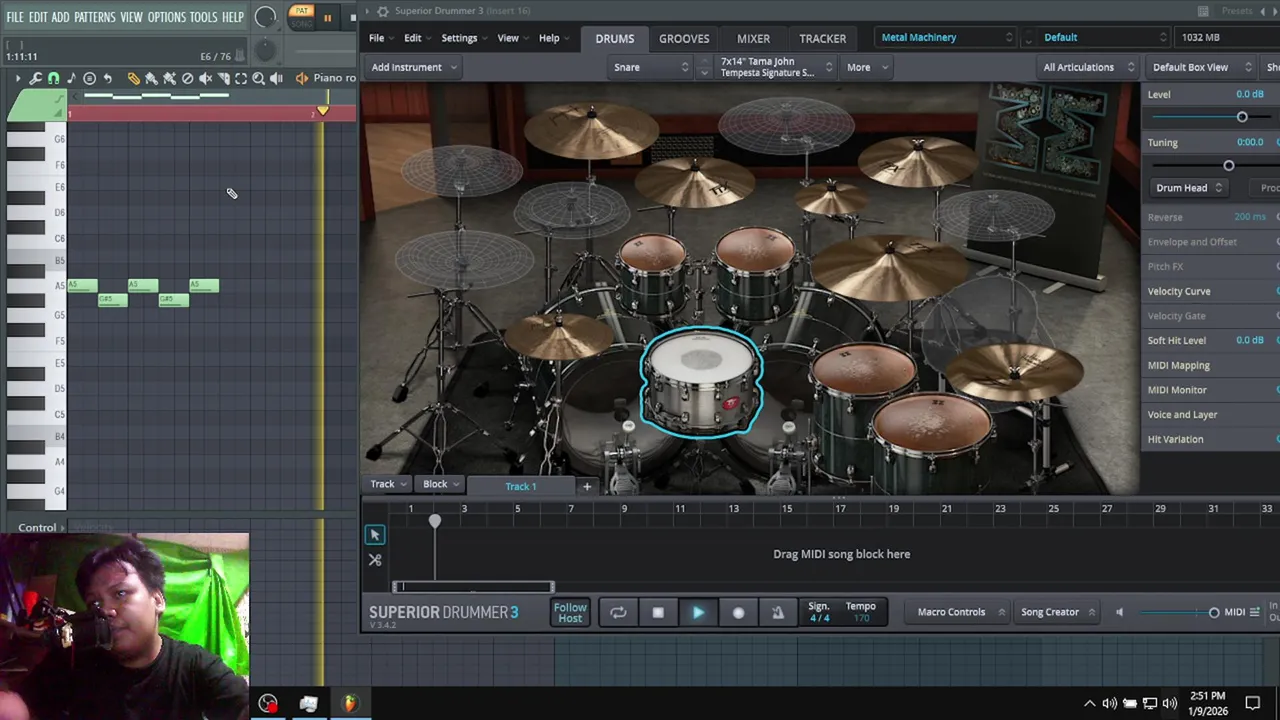Image resolution: width=1280 pixels, height=720 pixels.
Task: Expand the More dropdown
Action: click(865, 67)
